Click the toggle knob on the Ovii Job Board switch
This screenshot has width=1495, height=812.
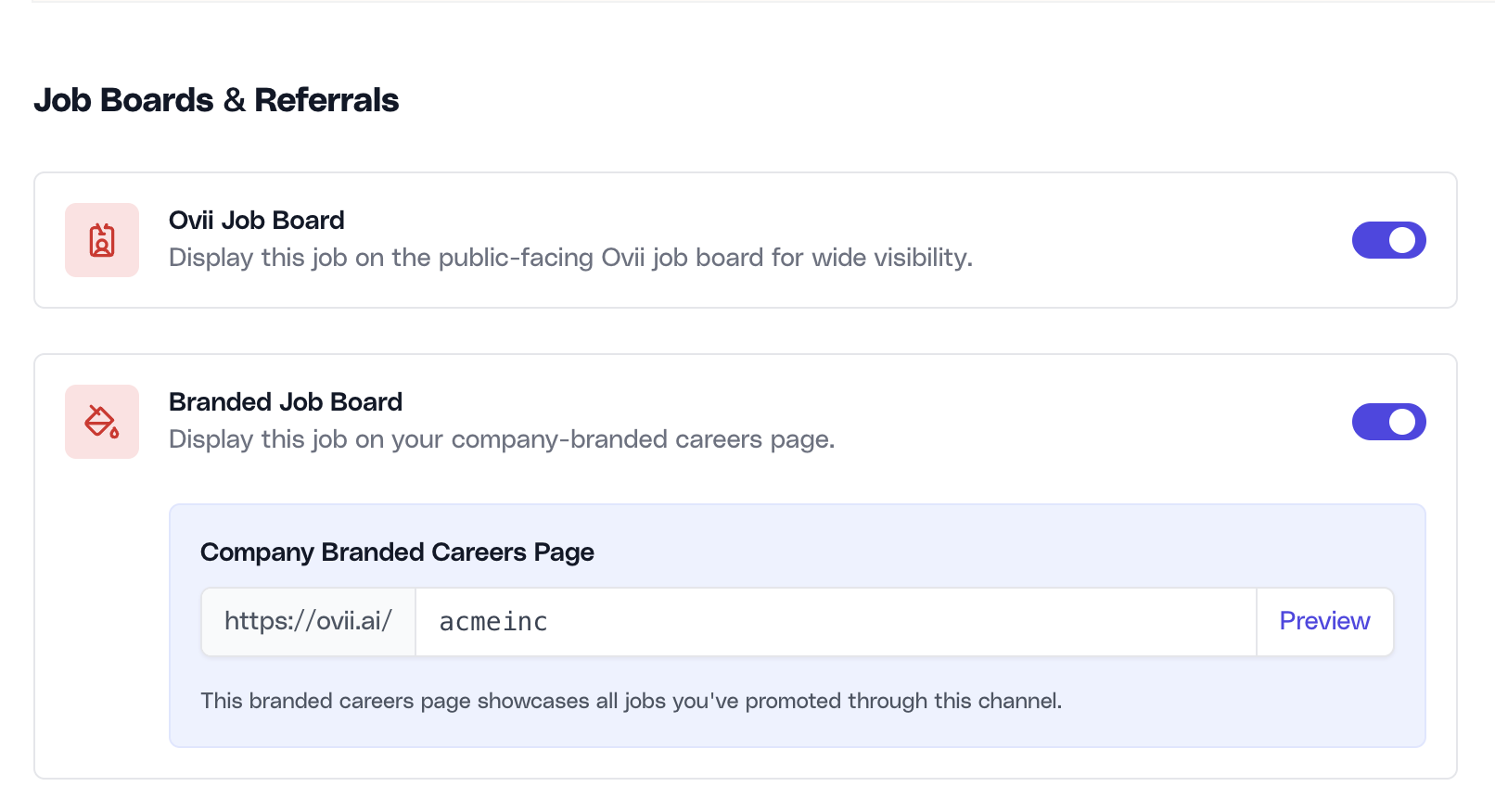click(x=1402, y=240)
